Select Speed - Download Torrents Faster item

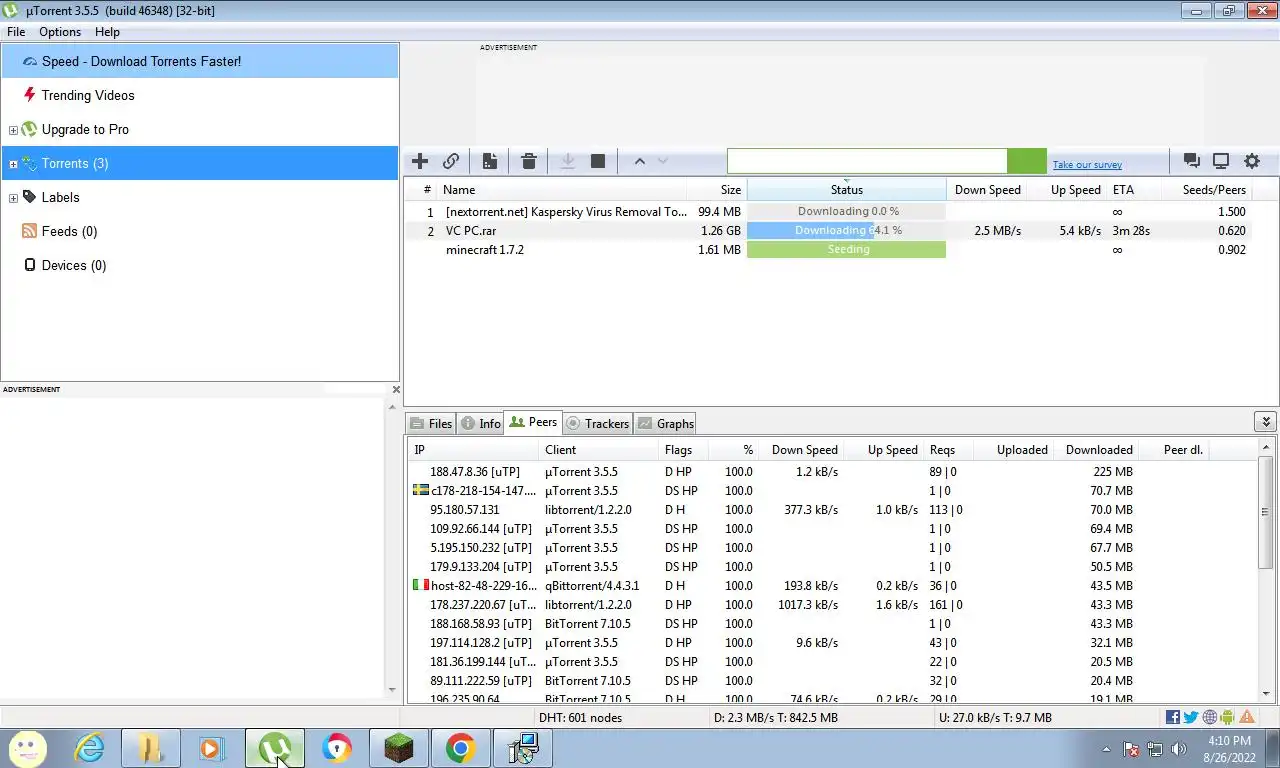(199, 61)
